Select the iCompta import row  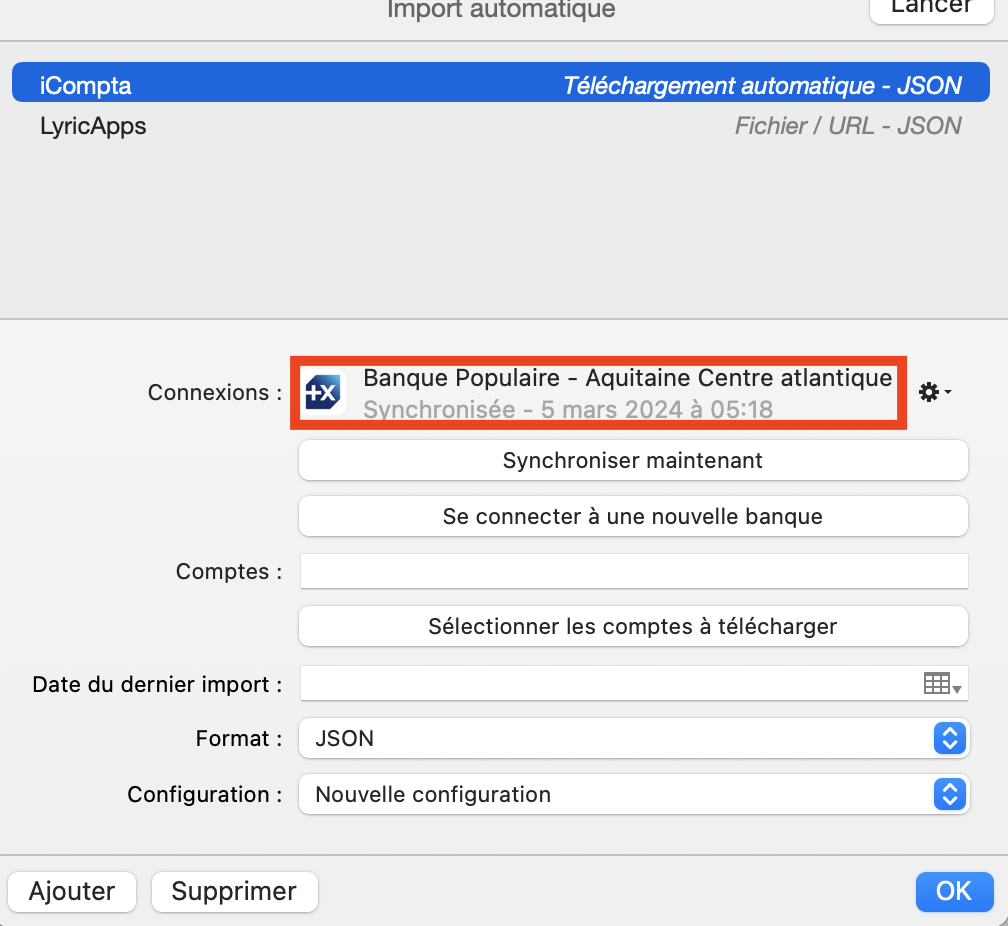[x=501, y=82]
